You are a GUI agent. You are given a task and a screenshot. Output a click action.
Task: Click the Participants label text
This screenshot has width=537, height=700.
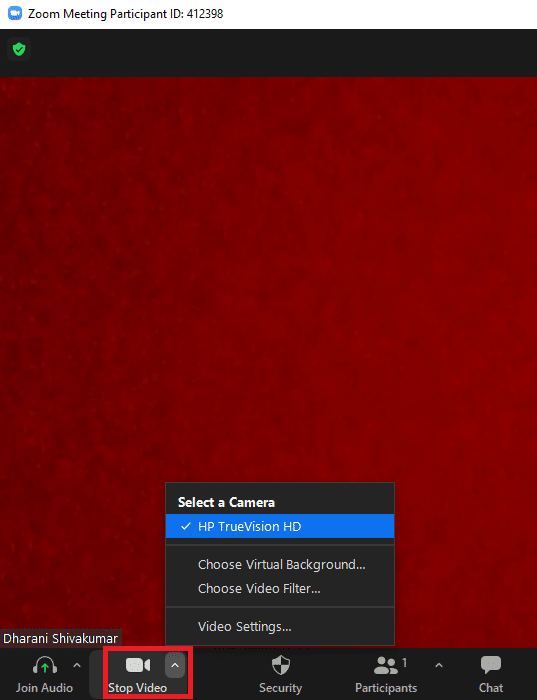click(386, 688)
